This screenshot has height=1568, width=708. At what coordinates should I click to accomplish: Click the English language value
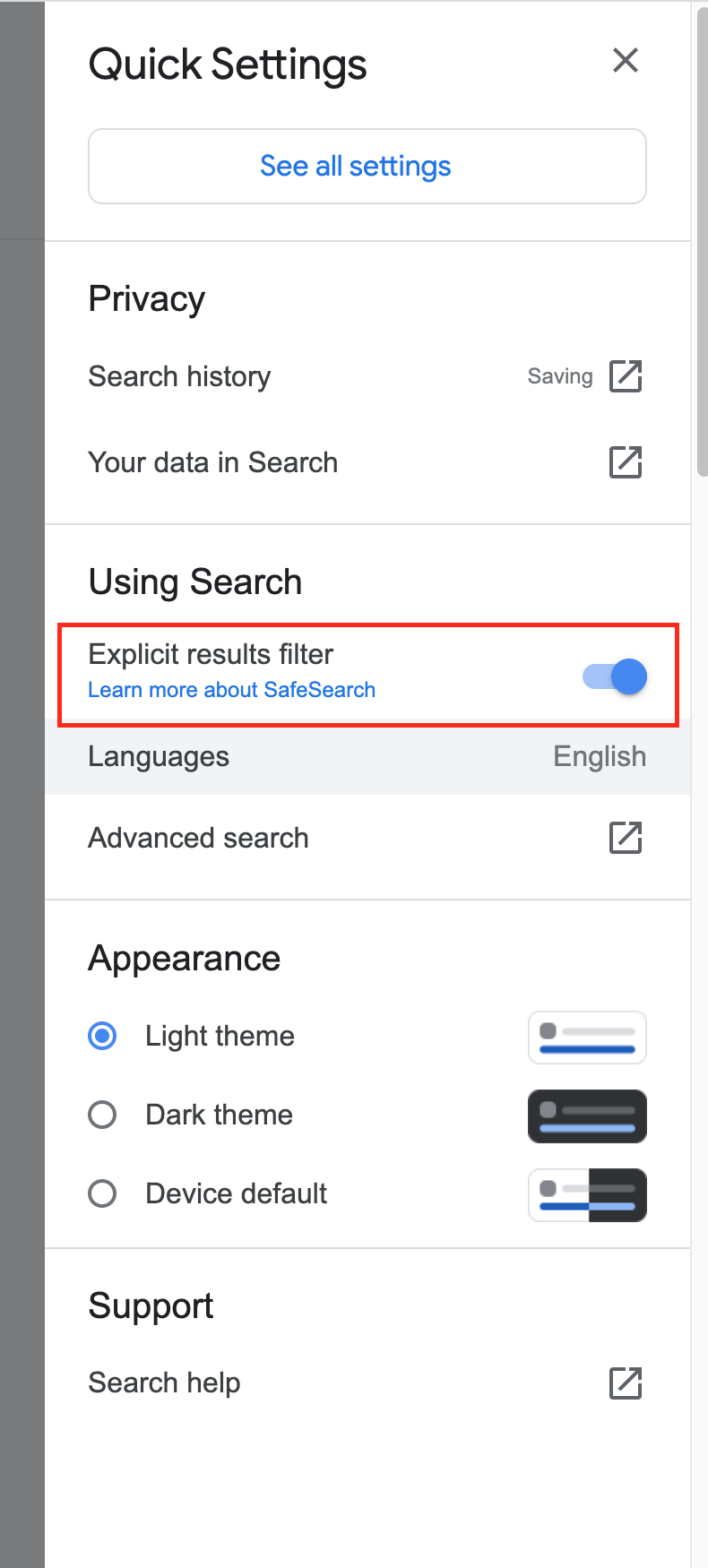600,756
